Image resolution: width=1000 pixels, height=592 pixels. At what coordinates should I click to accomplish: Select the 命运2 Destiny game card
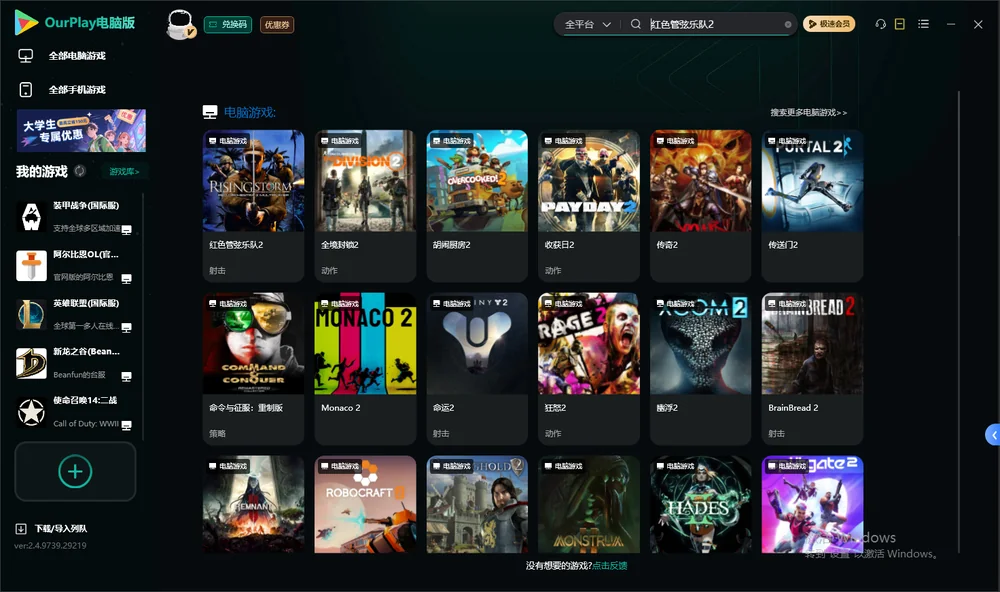477,369
